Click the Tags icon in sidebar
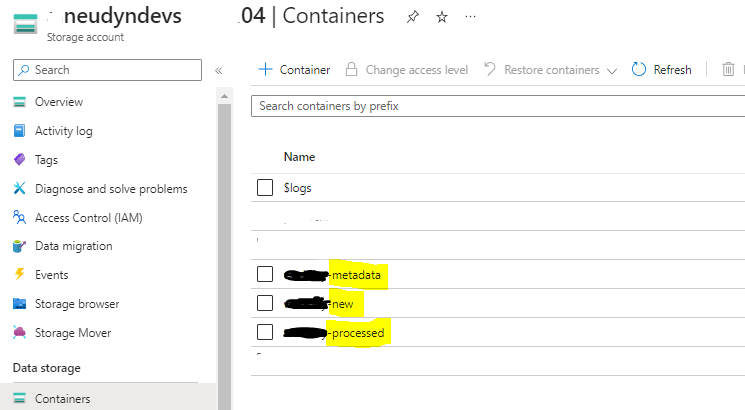This screenshot has height=410, width=745. click(x=19, y=160)
